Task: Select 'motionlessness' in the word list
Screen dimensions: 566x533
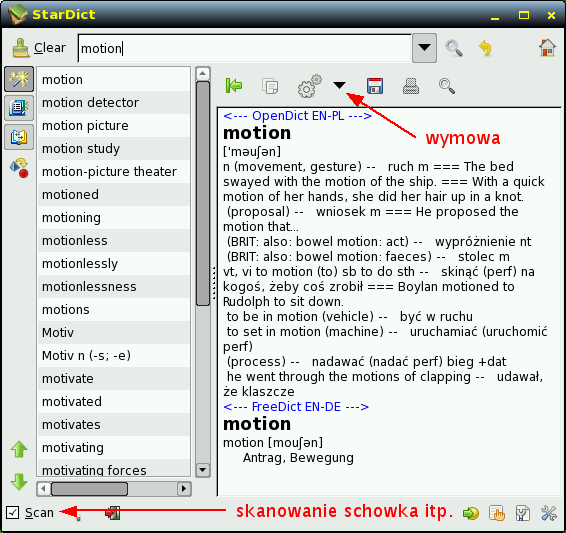Action: pyautogui.click(x=114, y=287)
